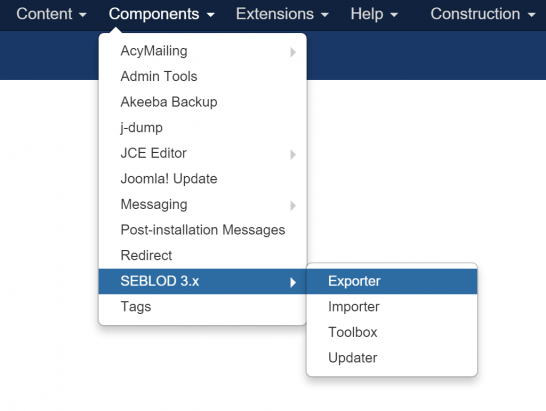The width and height of the screenshot is (546, 411).
Task: Expand the JCE Editor submenu arrow
Action: 293,154
